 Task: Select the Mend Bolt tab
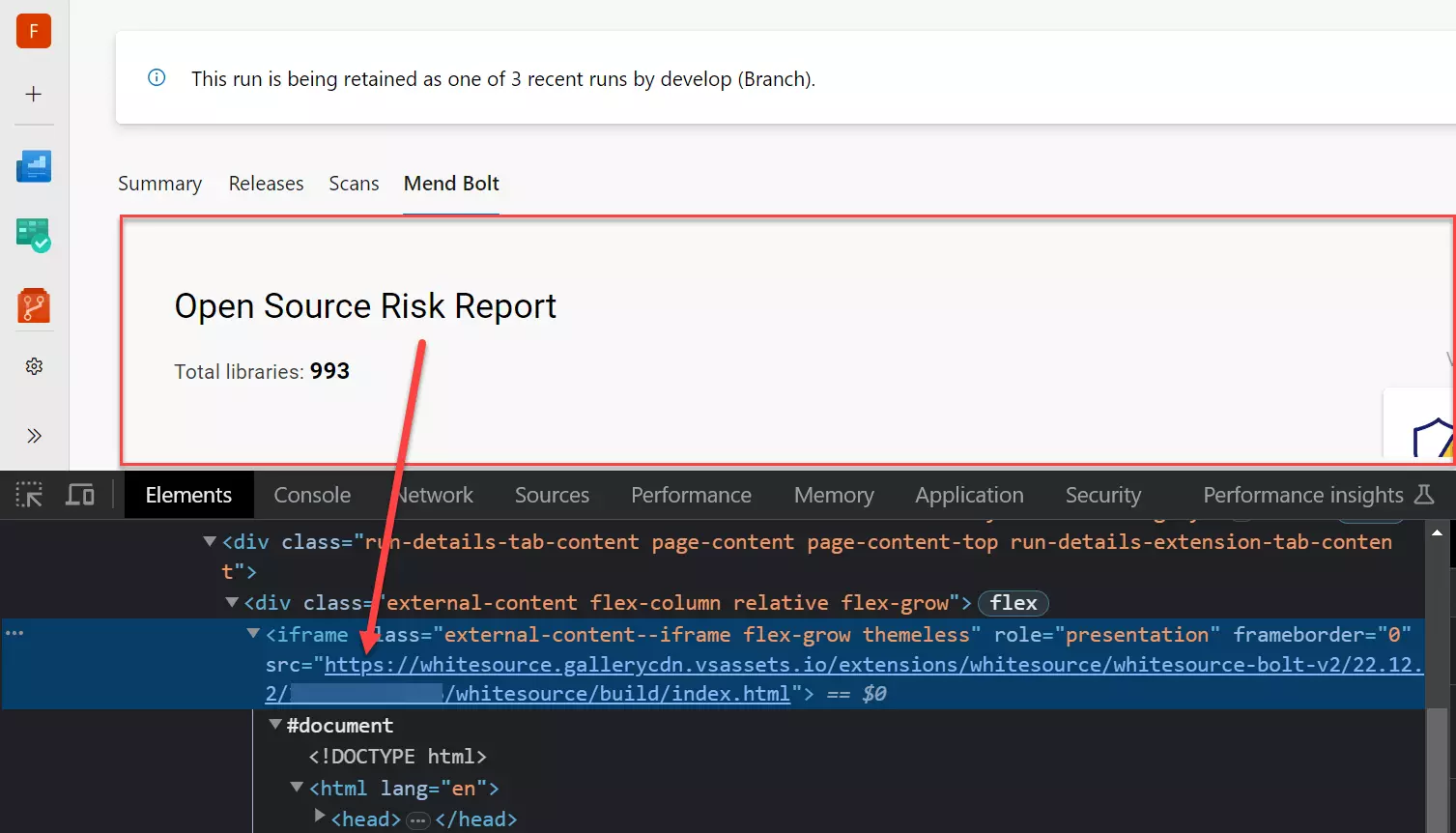451,184
